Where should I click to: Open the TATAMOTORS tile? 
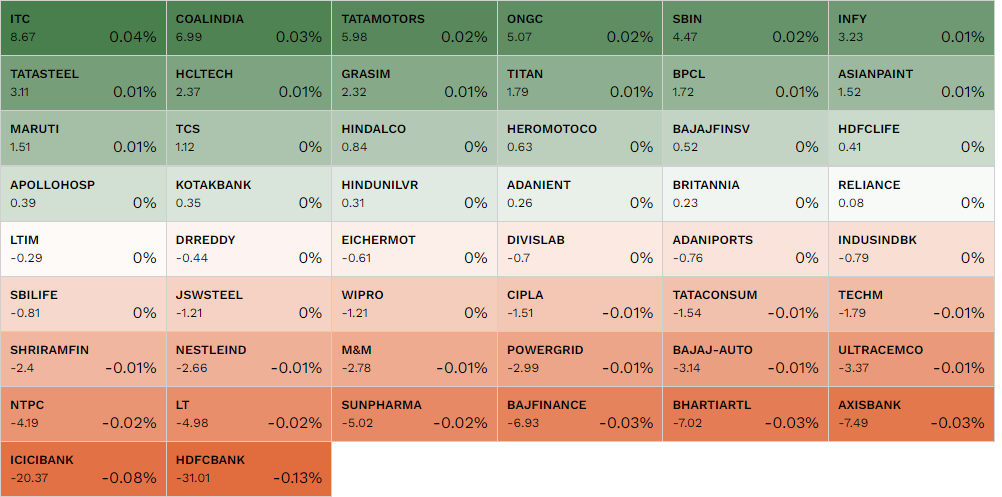click(414, 28)
